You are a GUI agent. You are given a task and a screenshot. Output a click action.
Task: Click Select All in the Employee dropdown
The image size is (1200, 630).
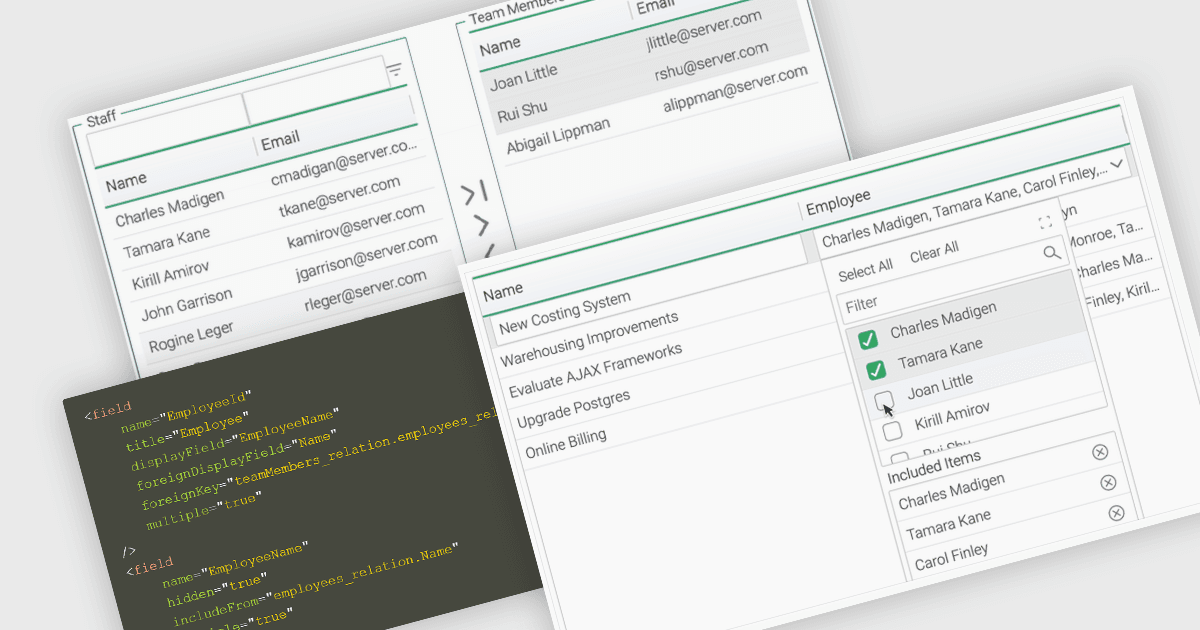tap(865, 270)
